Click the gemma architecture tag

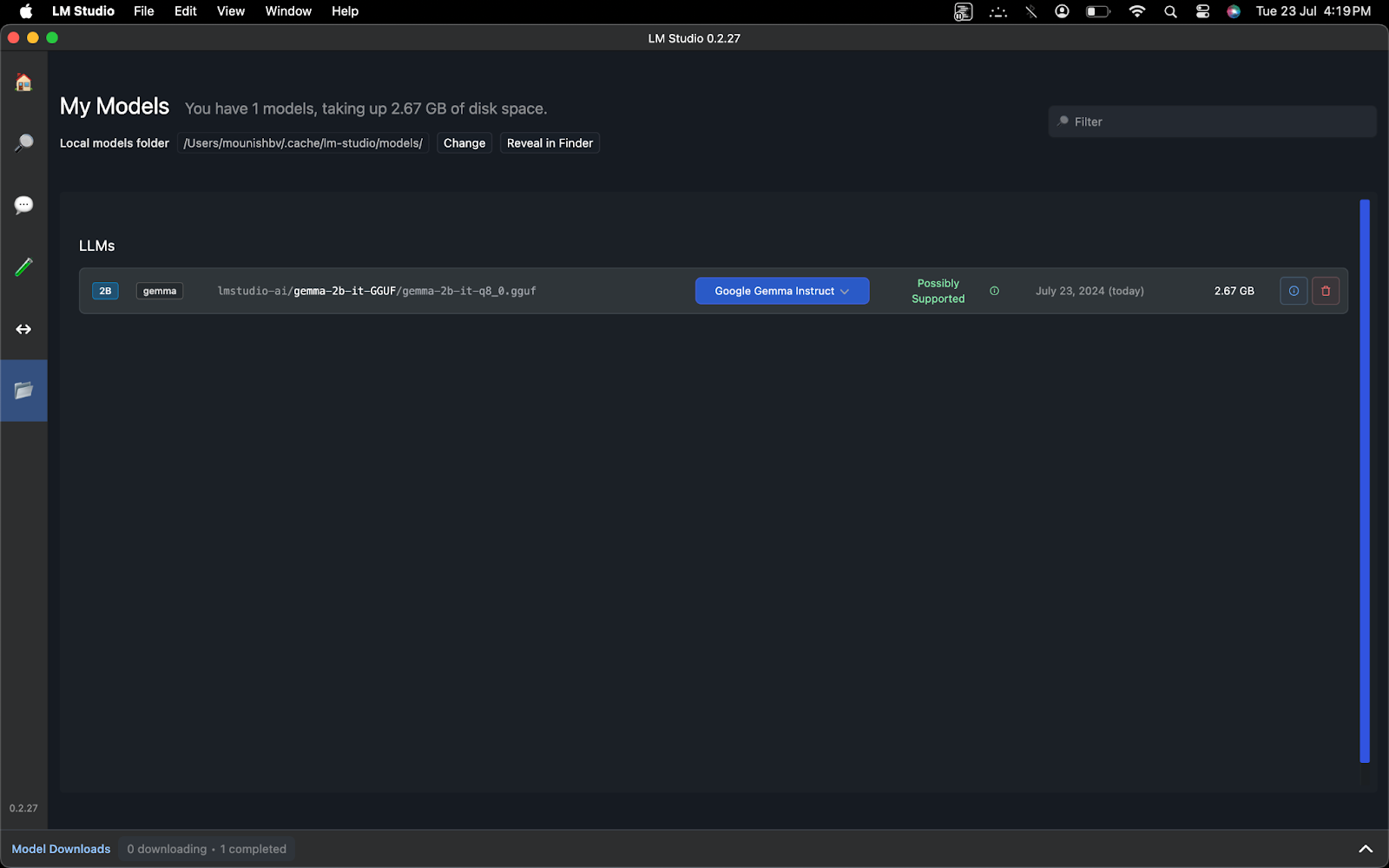click(160, 291)
